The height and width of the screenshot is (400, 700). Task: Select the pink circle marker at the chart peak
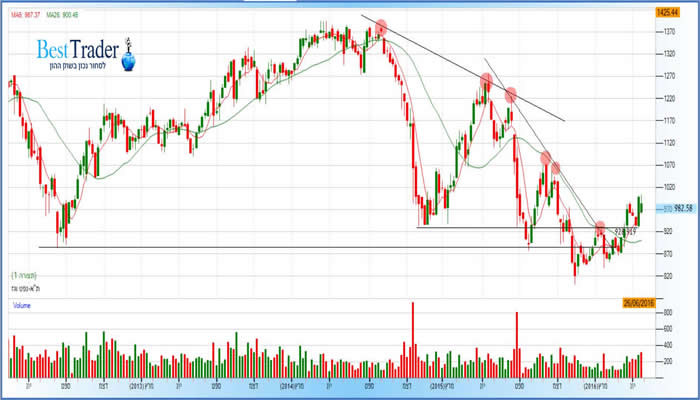tap(380, 27)
